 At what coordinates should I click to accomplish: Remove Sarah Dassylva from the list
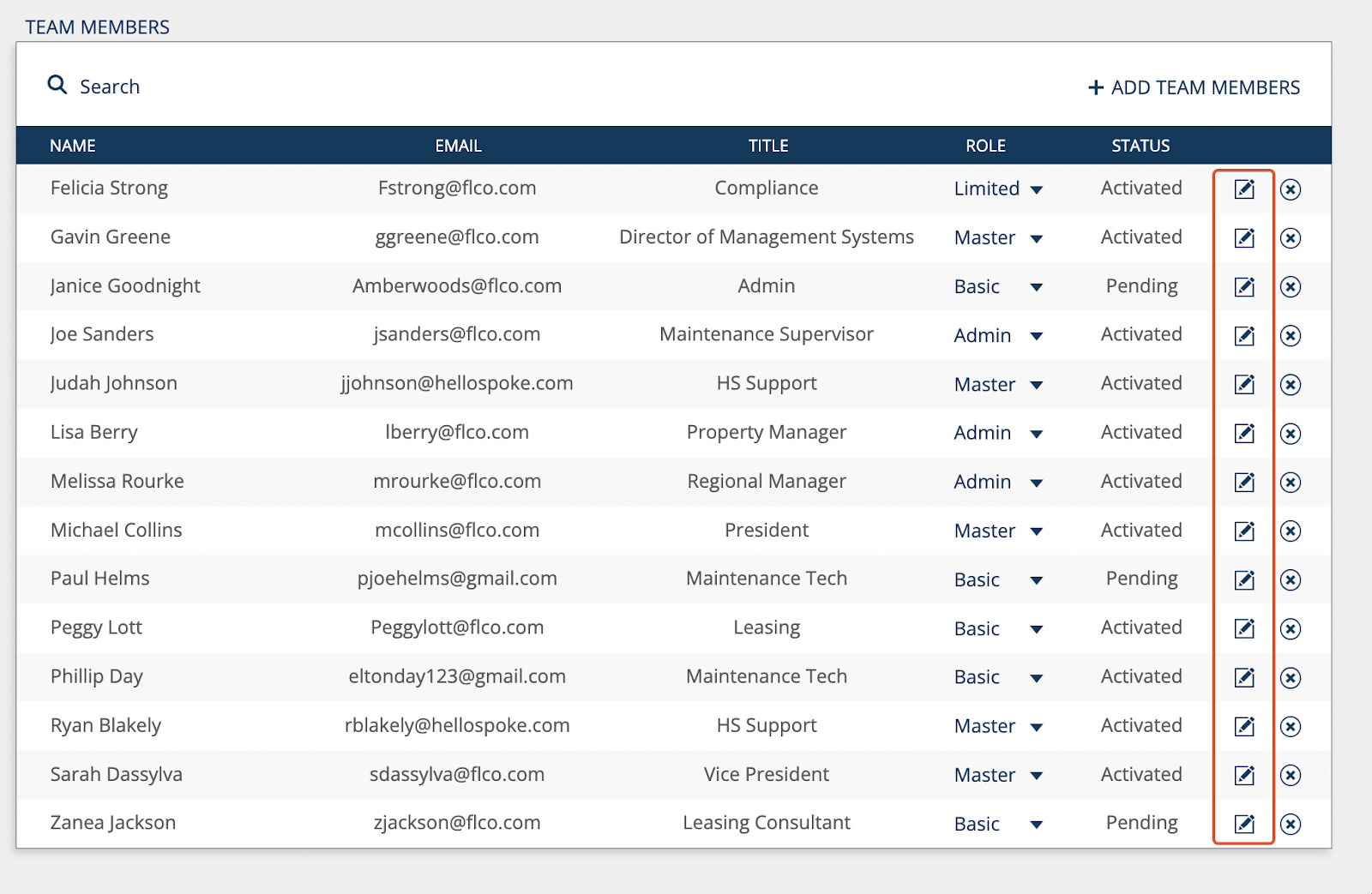[1291, 775]
